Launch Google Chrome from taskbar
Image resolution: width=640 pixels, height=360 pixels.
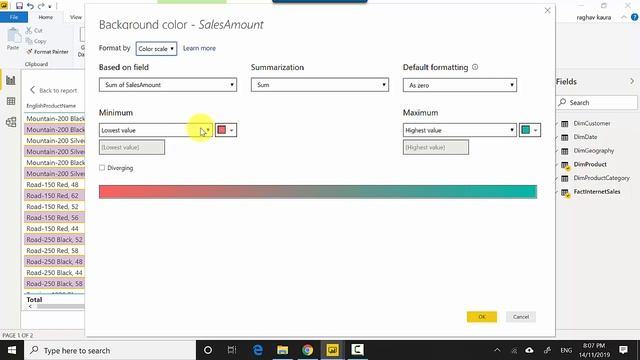307,350
